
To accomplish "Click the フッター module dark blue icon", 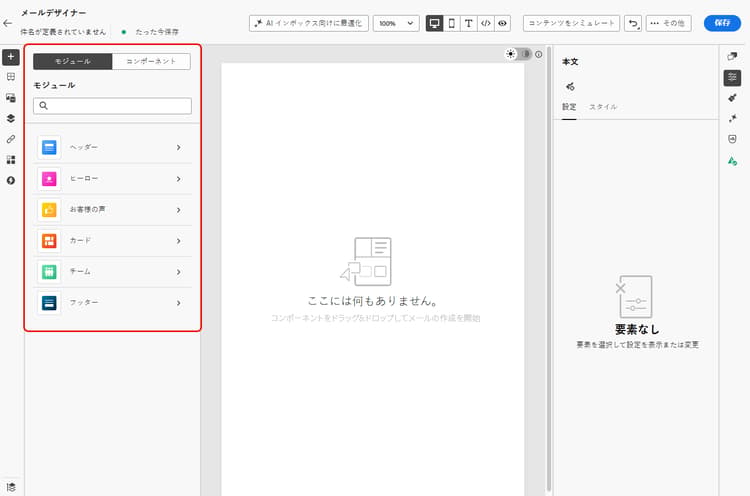I will [x=49, y=303].
